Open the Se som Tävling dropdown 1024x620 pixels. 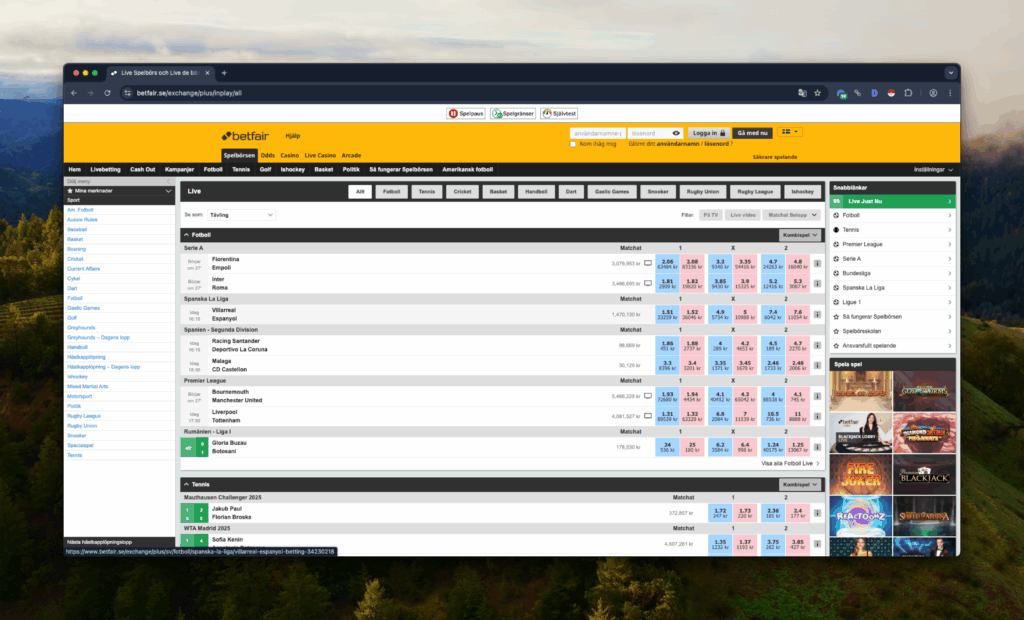coord(241,215)
